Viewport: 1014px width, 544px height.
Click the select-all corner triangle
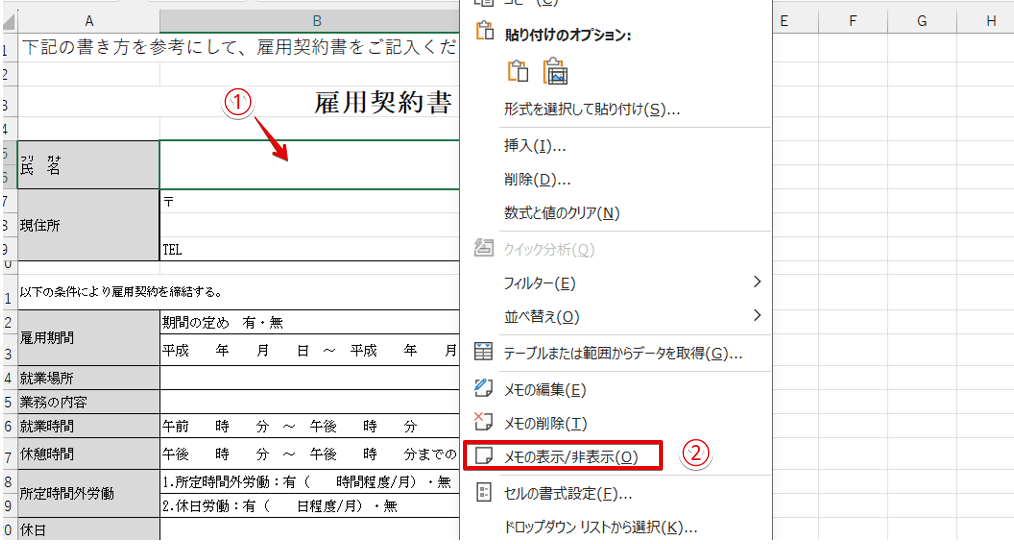(9, 23)
